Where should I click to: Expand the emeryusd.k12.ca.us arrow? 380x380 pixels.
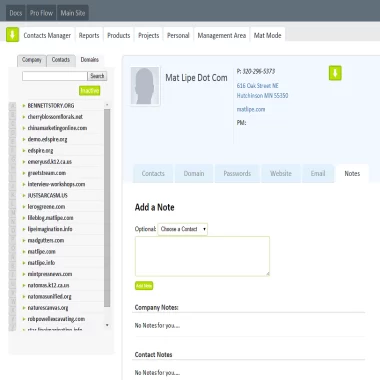[x=24, y=162]
